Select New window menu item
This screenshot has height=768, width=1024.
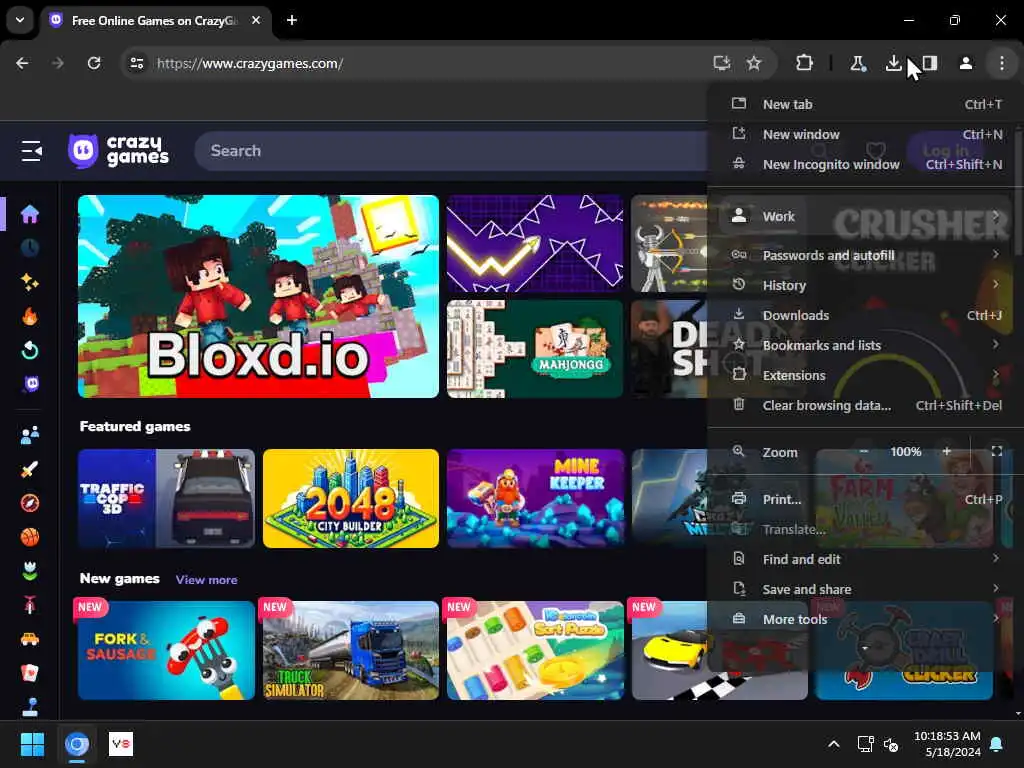click(866, 135)
